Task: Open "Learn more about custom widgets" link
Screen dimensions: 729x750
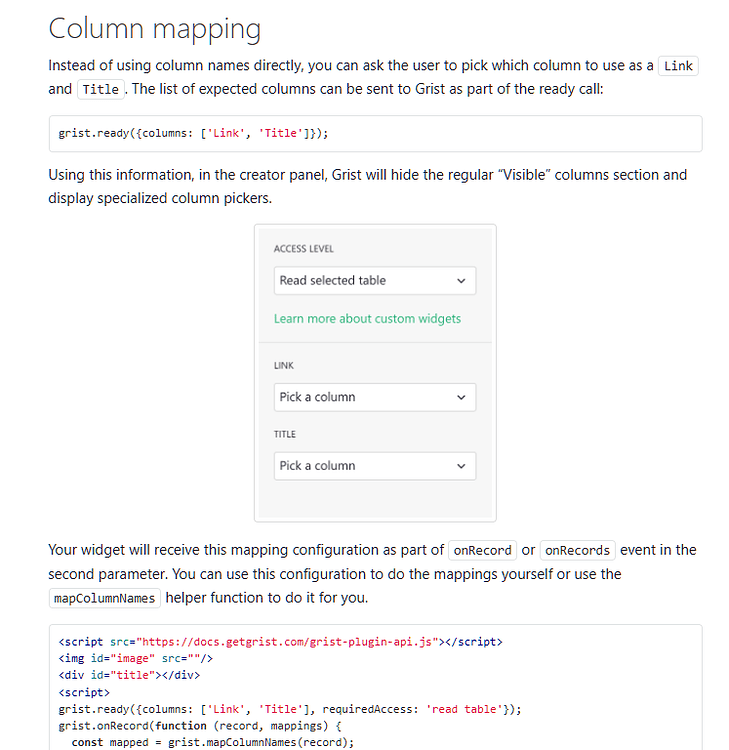Action: point(367,319)
